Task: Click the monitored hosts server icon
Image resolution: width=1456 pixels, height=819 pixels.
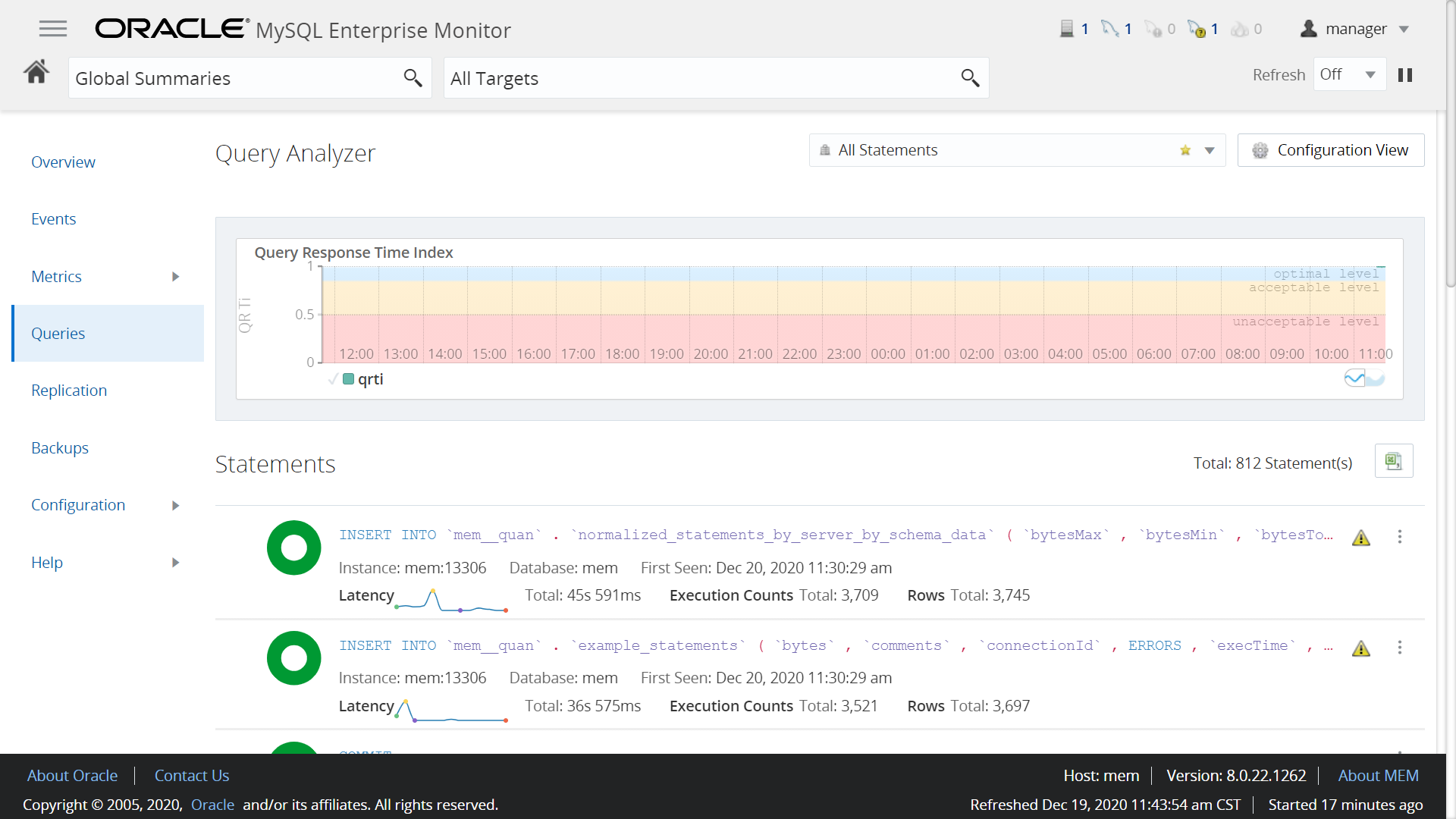Action: (x=1067, y=29)
